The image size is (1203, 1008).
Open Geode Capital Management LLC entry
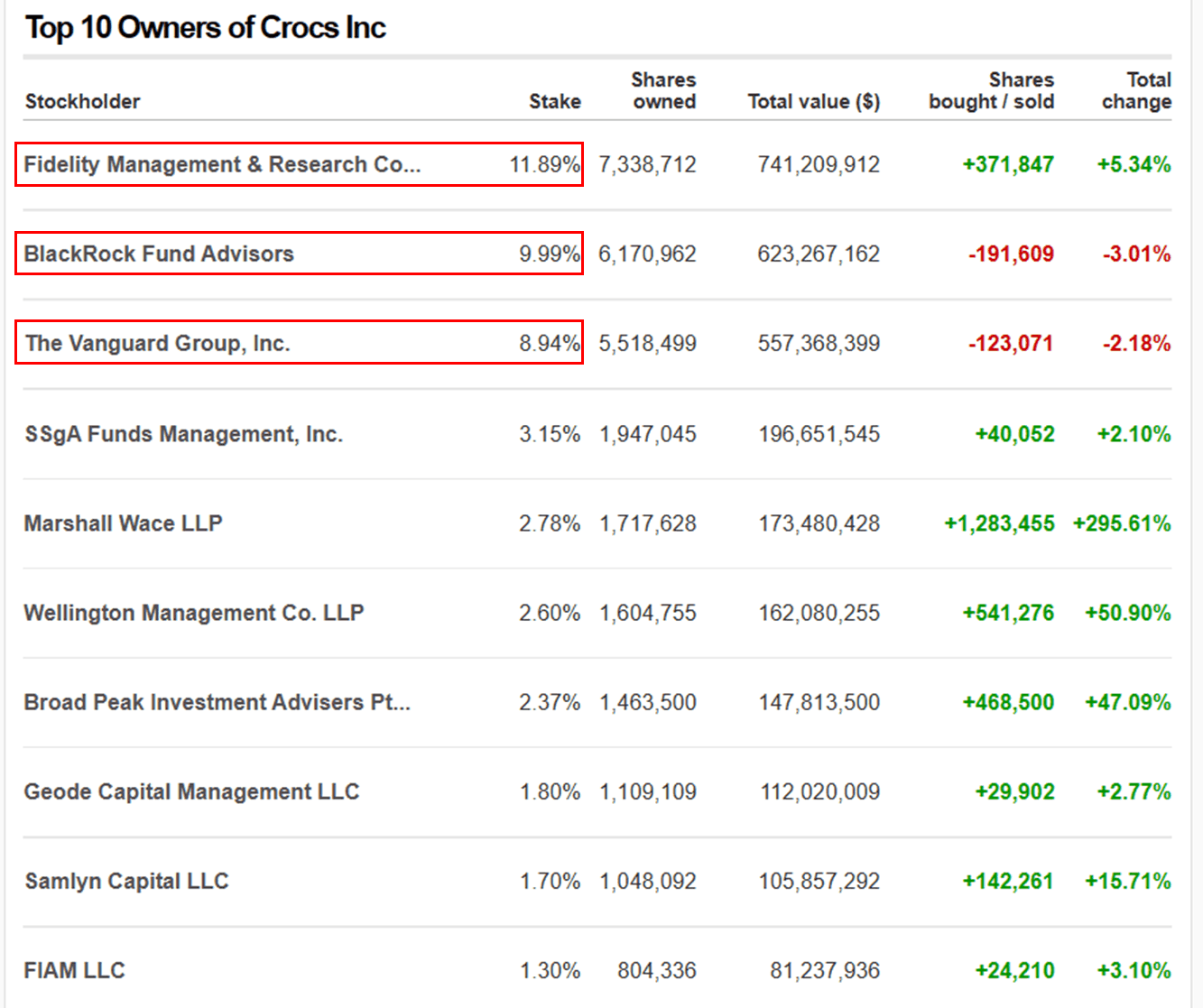point(191,791)
